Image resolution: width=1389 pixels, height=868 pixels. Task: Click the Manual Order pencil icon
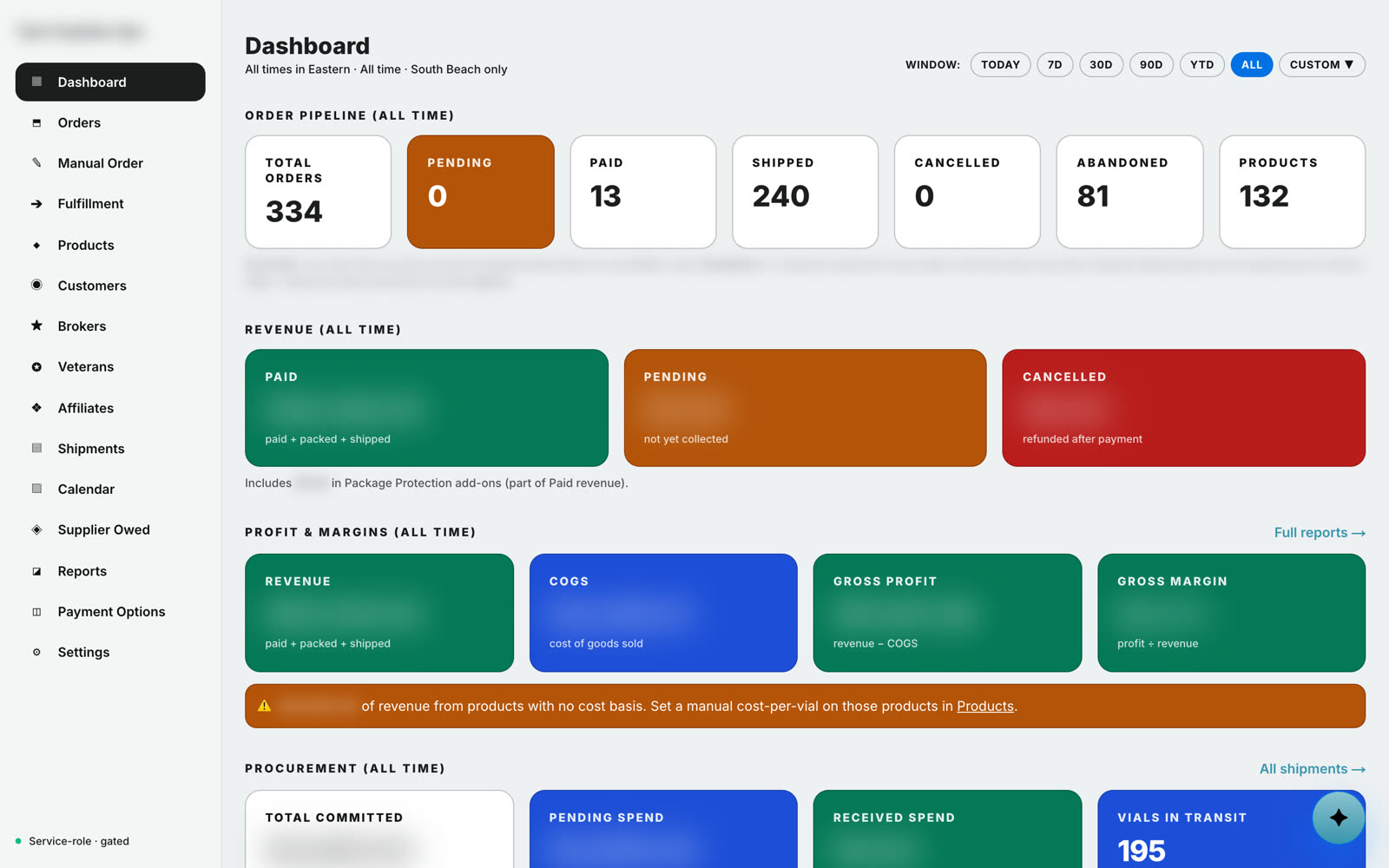36,162
